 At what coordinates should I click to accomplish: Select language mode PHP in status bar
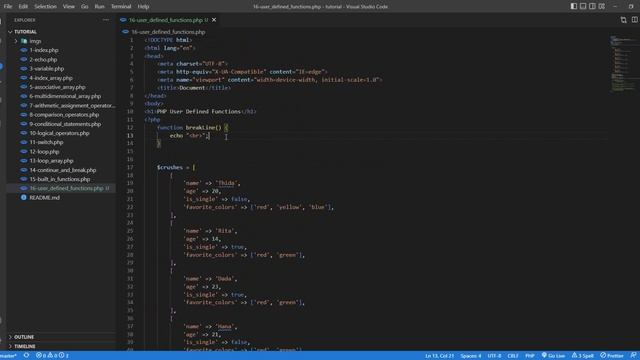pyautogui.click(x=530, y=356)
